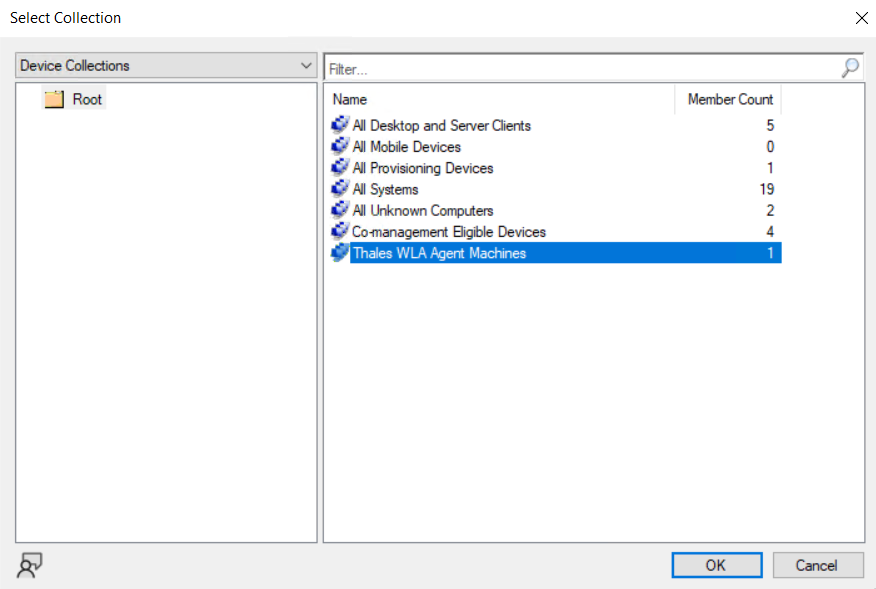The height and width of the screenshot is (589, 876).
Task: Dismiss the dialog with Cancel
Action: point(818,565)
